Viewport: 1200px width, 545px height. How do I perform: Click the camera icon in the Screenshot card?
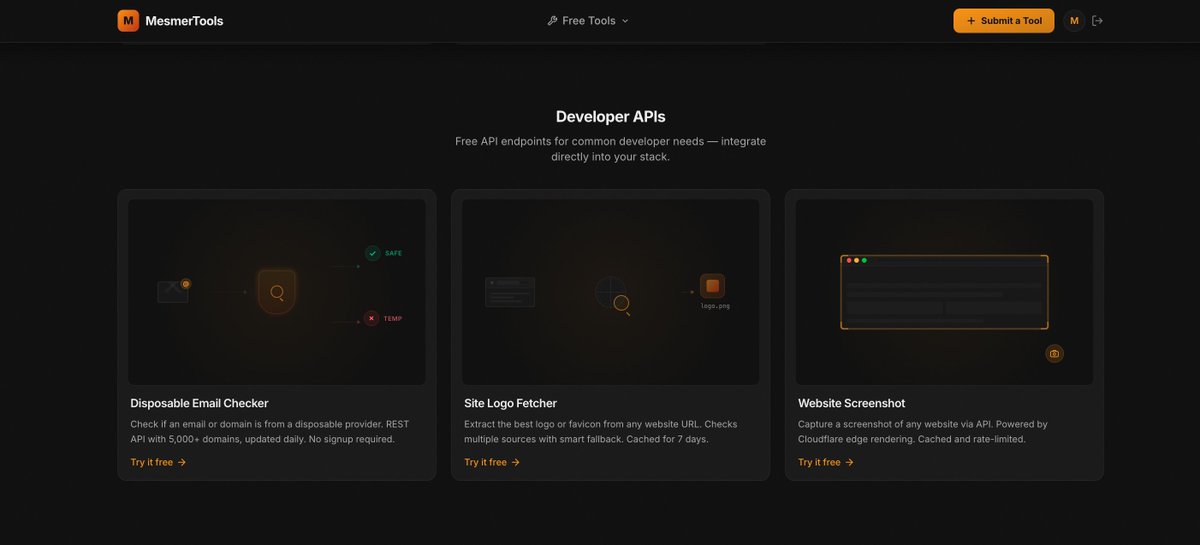click(x=1054, y=353)
